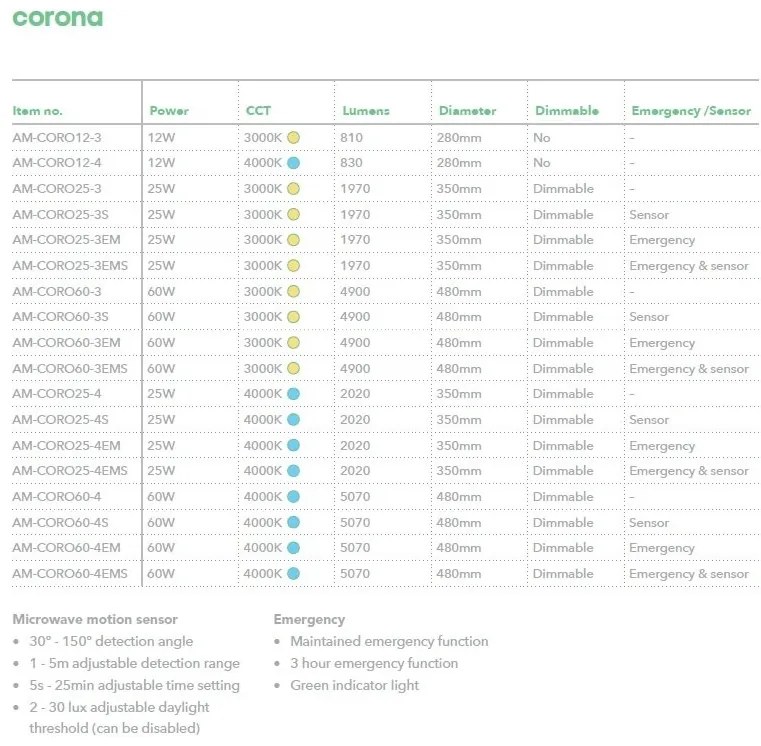Image resolution: width=761 pixels, height=746 pixels.
Task: Click Green indicator light bullet
Action: [x=354, y=685]
